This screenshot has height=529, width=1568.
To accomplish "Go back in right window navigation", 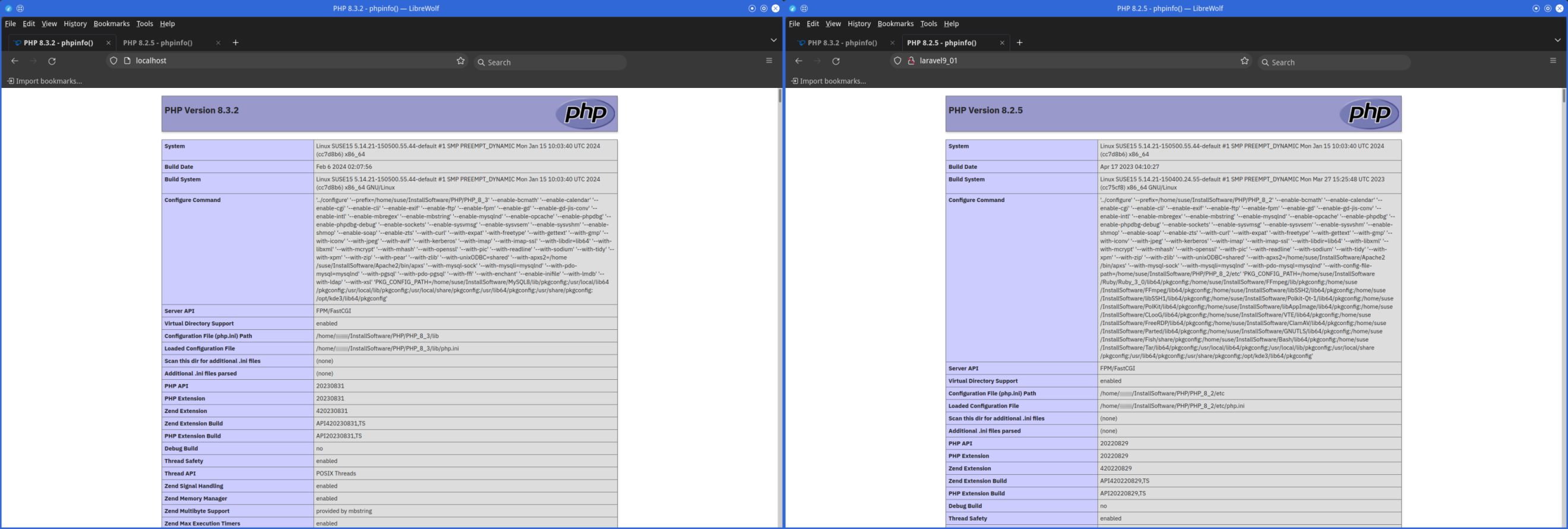I will [799, 61].
